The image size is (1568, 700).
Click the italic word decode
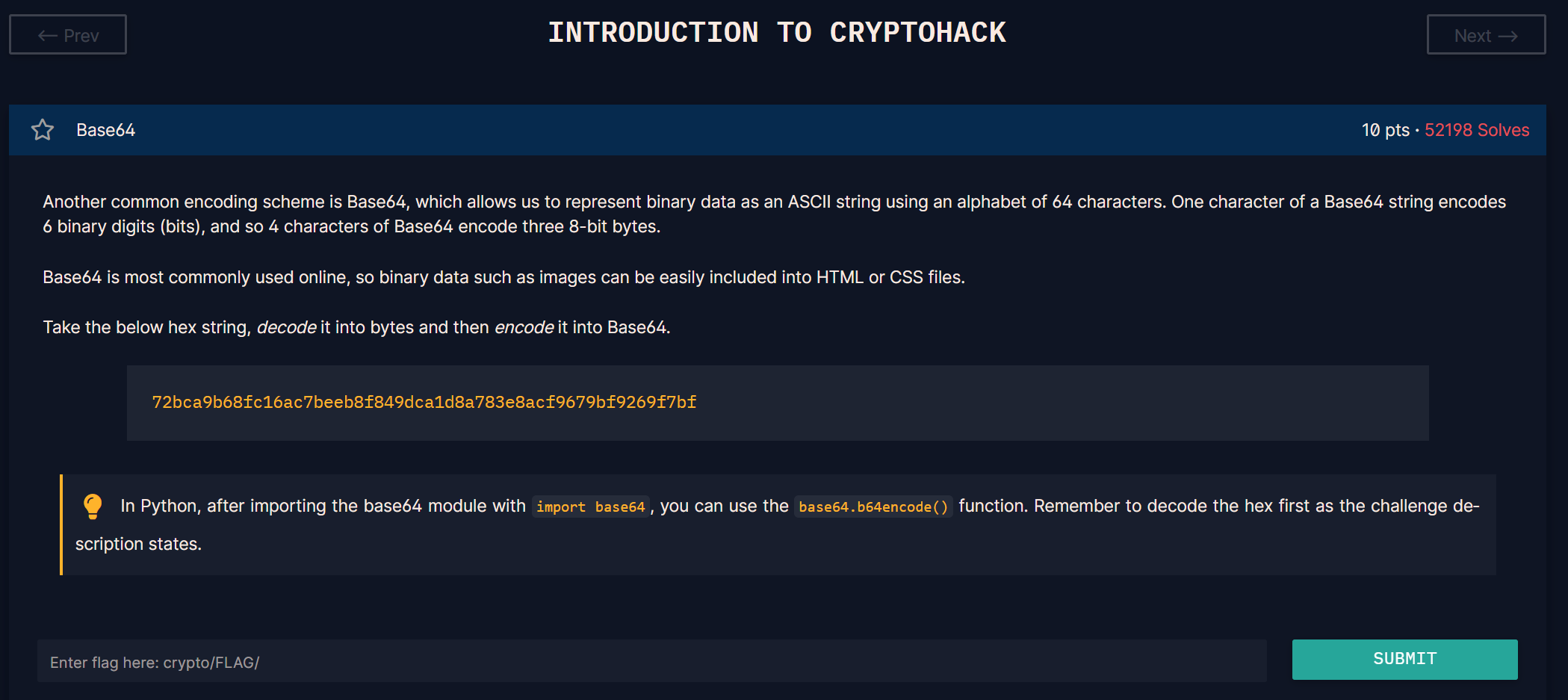click(x=287, y=327)
